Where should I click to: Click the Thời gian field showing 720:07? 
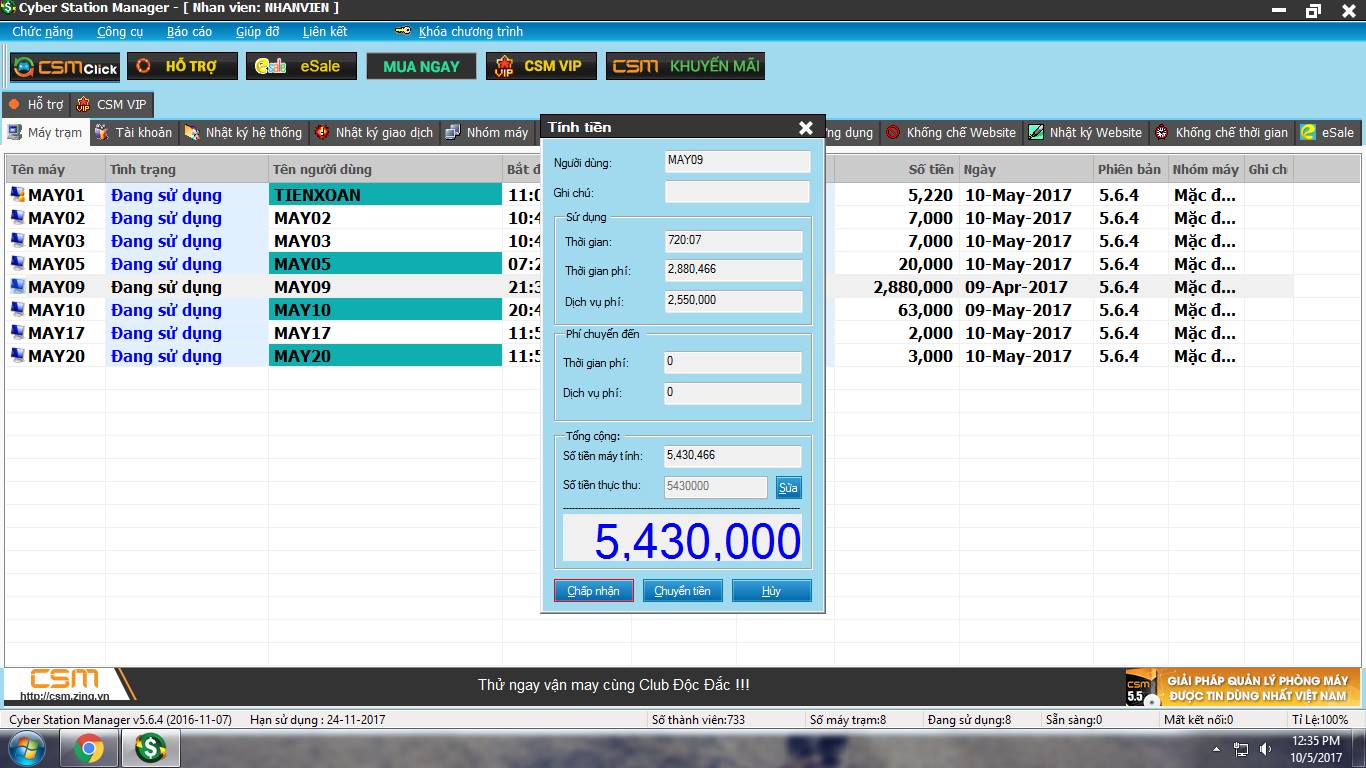(733, 241)
